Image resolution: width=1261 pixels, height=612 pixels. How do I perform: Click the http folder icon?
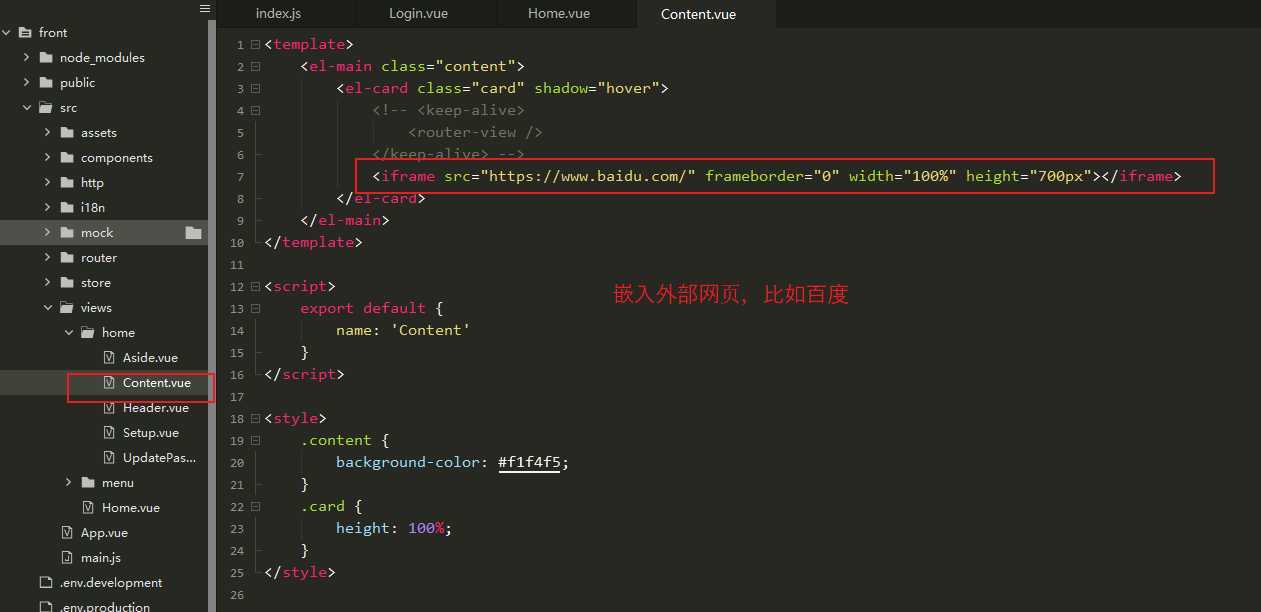click(67, 183)
